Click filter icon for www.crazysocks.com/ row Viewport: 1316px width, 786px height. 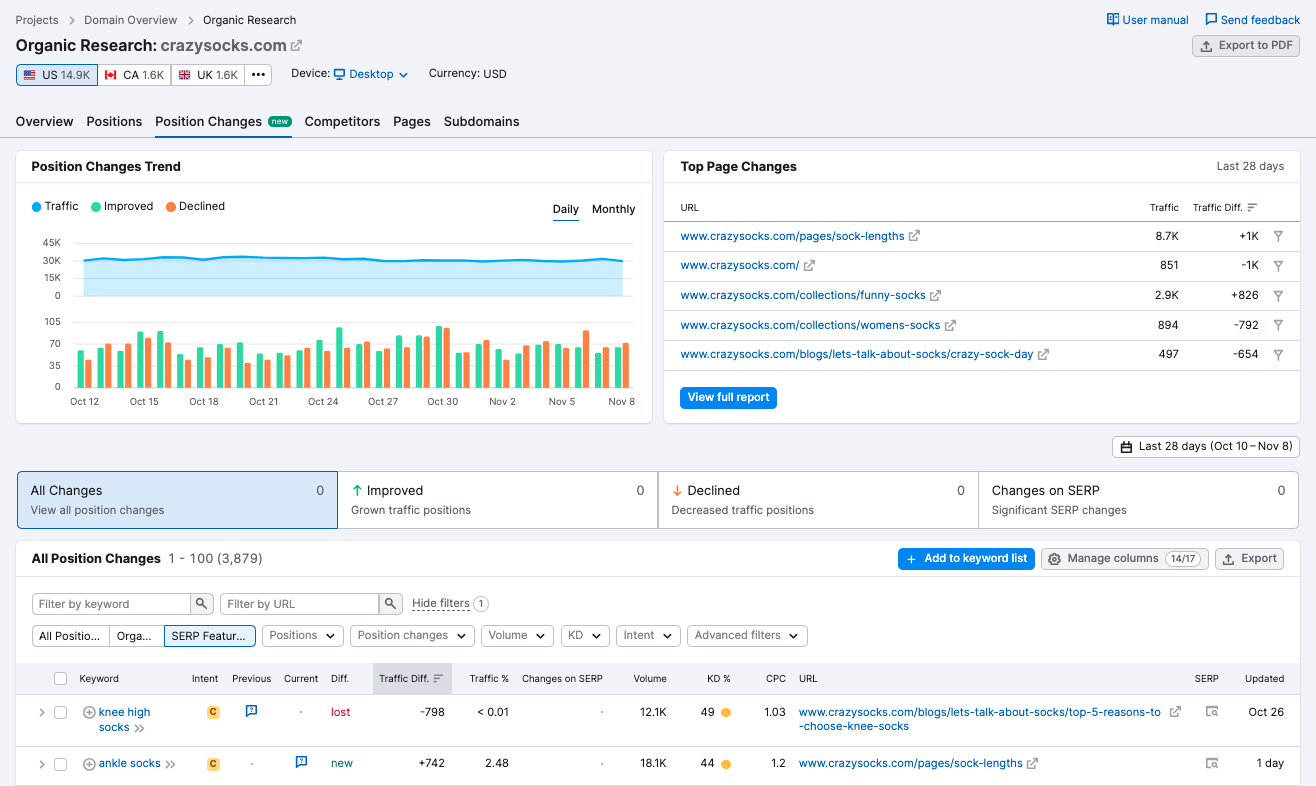point(1278,266)
